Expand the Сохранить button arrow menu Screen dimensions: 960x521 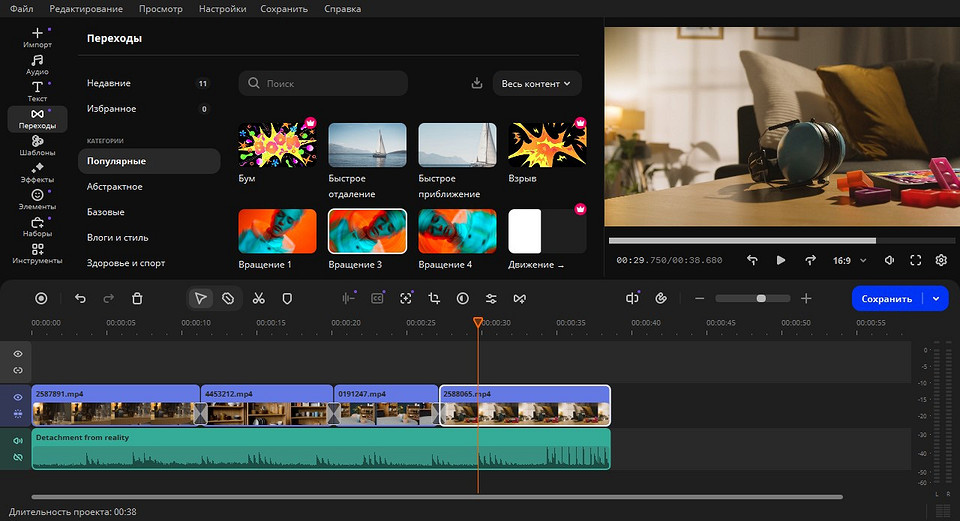[x=936, y=299]
